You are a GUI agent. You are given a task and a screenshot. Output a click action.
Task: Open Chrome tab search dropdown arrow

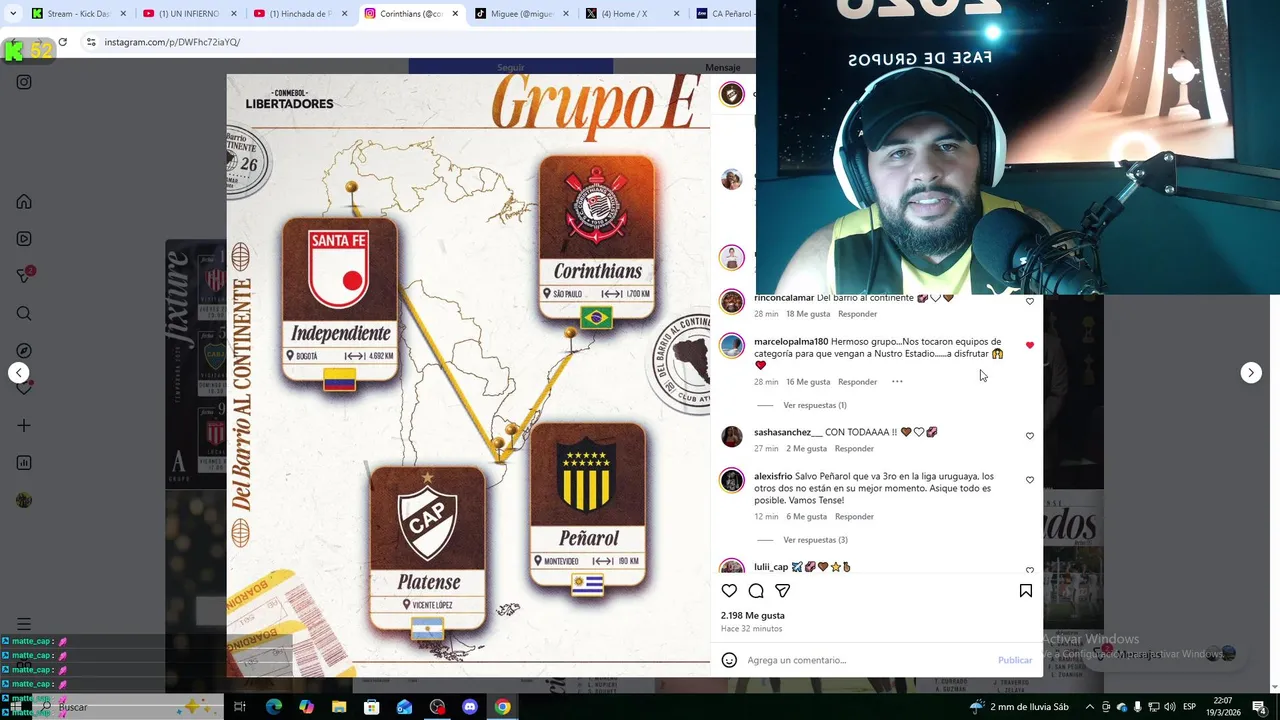coord(11,14)
